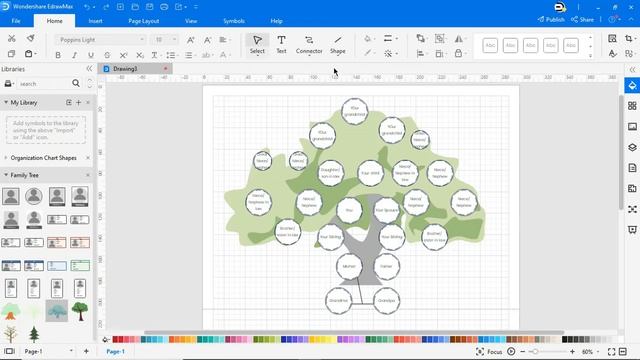Select the Text tool
This screenshot has width=640, height=360.
281,44
